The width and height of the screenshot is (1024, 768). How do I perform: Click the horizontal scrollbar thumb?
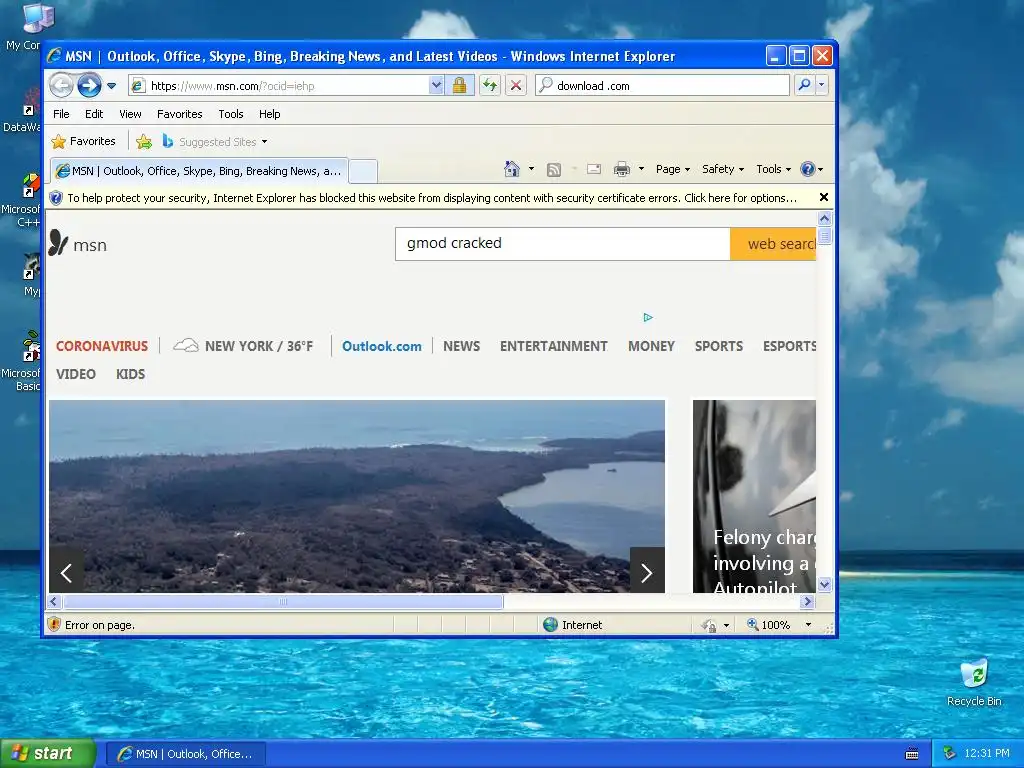tap(283, 601)
